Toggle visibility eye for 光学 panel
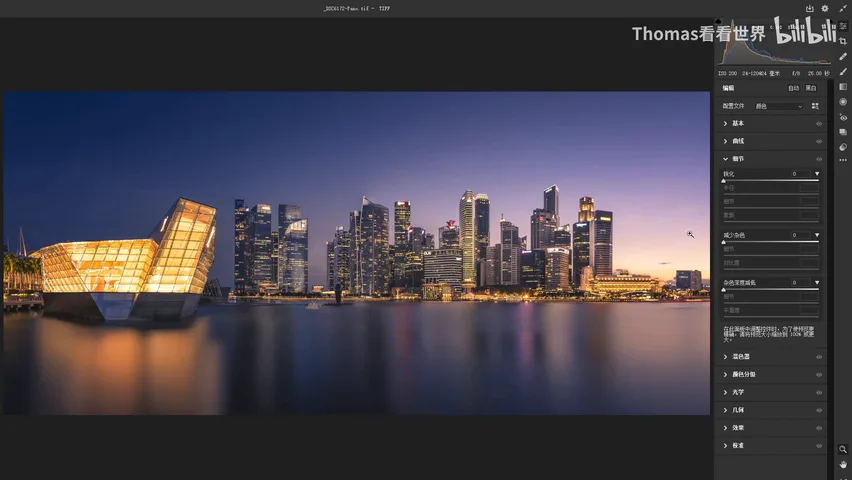 coord(819,392)
